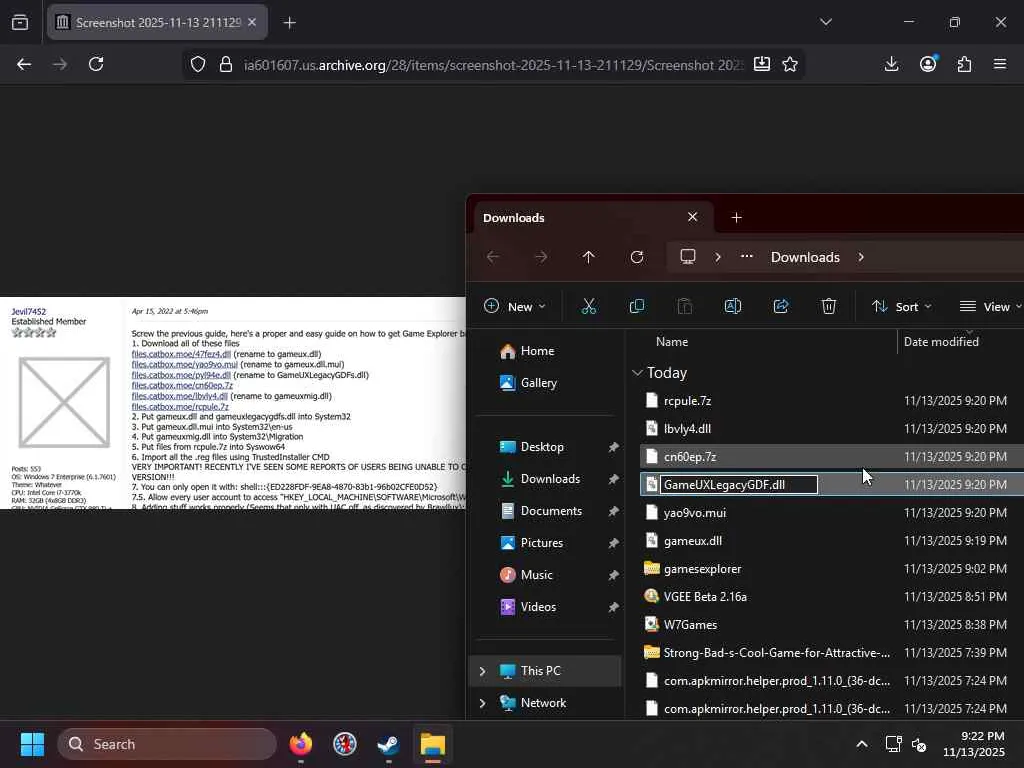Image resolution: width=1024 pixels, height=768 pixels.
Task: Click File Explorer icon in the taskbar
Action: coord(432,744)
